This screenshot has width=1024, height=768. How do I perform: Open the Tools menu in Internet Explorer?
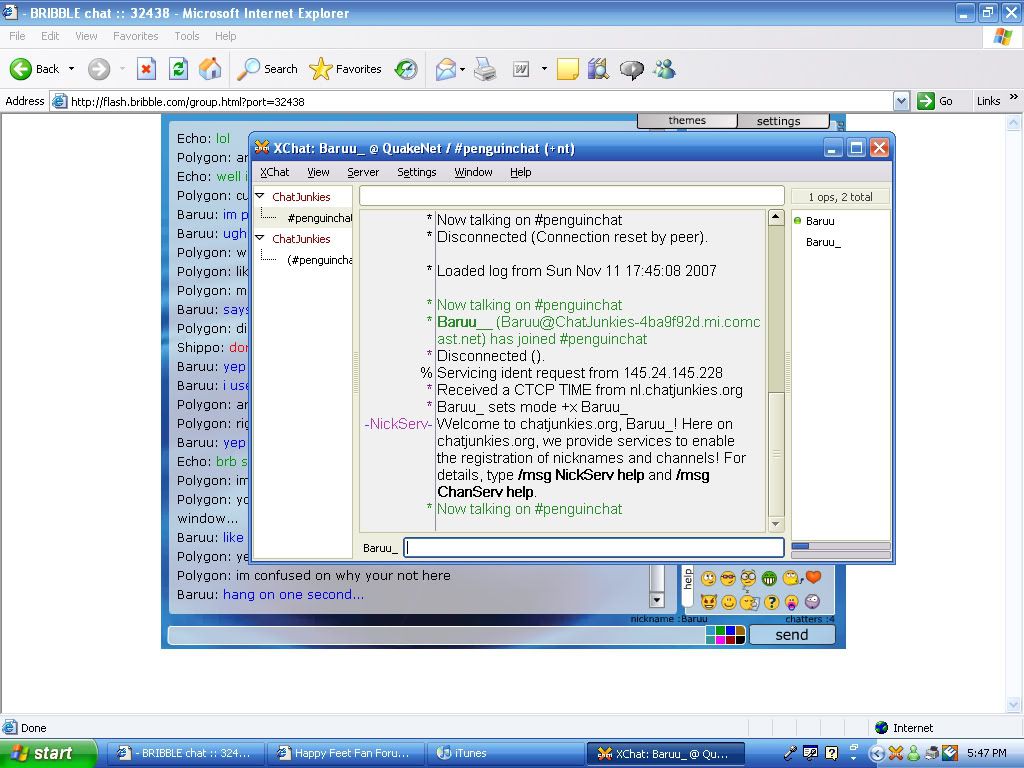click(187, 36)
